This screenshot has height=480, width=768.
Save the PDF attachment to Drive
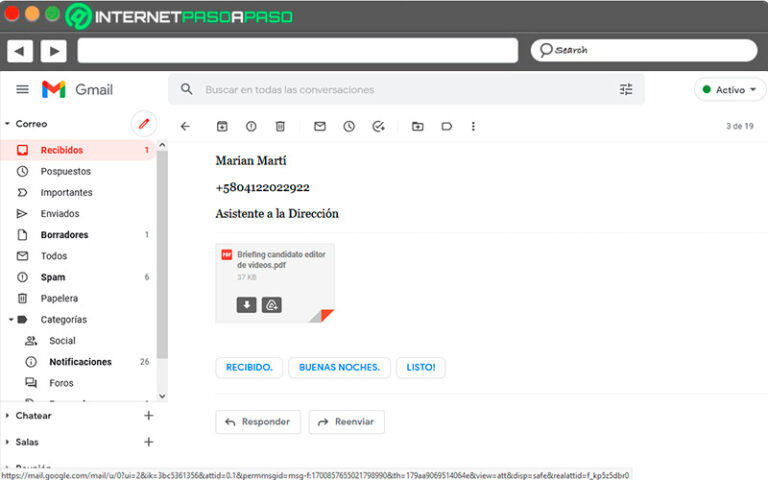[x=271, y=305]
